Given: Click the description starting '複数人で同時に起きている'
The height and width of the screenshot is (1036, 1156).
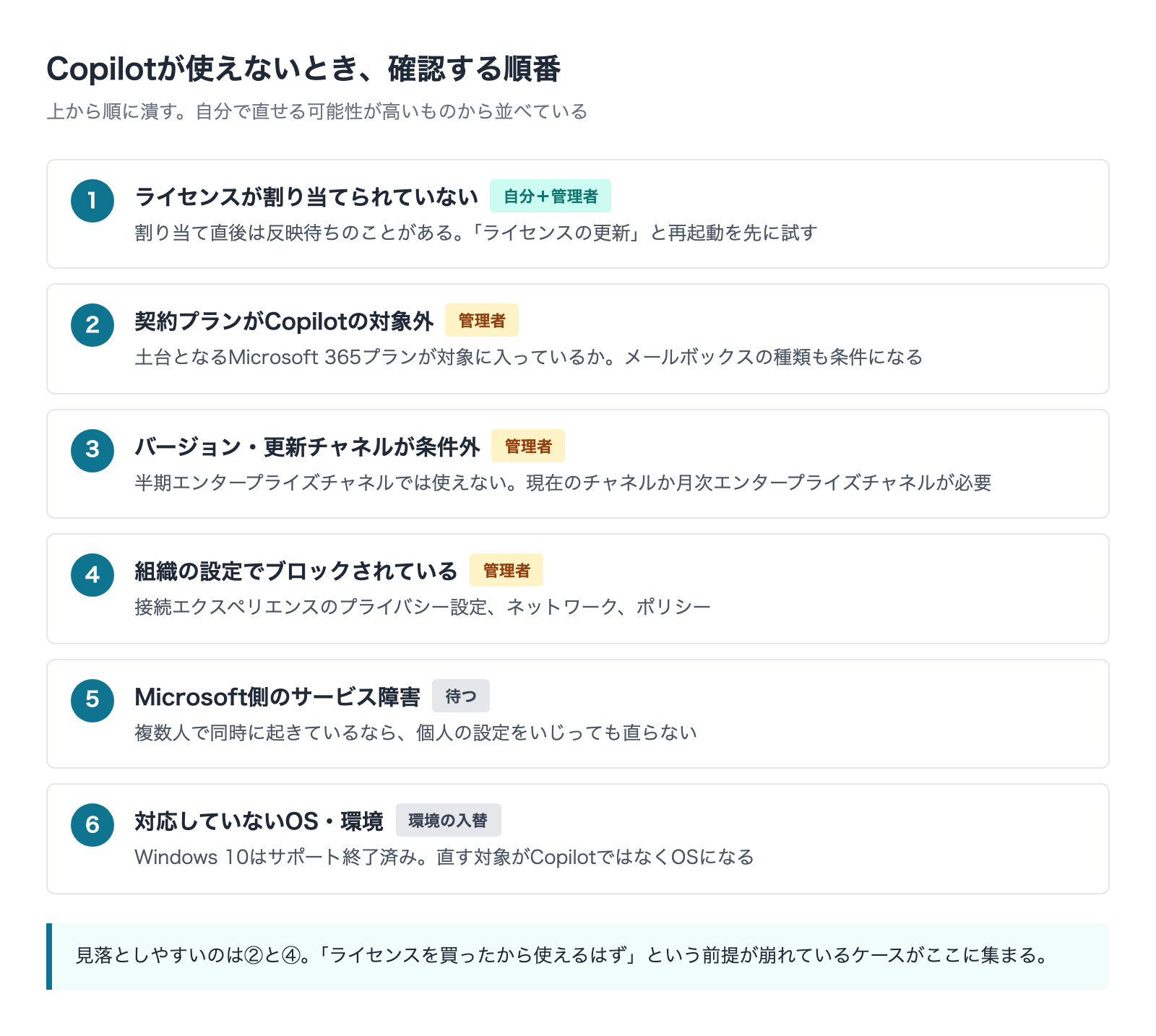Looking at the screenshot, I should point(416,733).
